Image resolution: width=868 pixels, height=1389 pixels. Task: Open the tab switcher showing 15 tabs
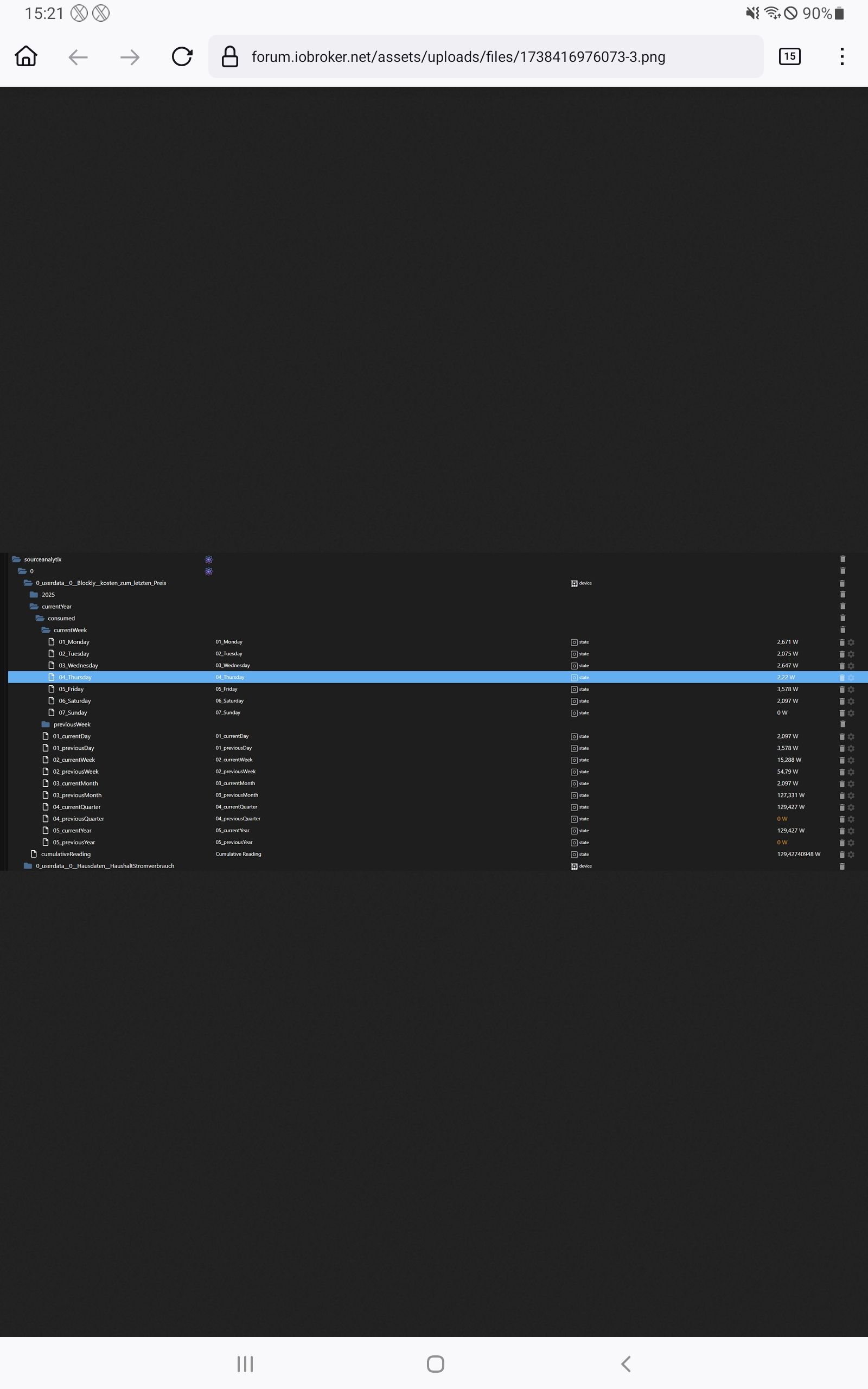pyautogui.click(x=789, y=56)
